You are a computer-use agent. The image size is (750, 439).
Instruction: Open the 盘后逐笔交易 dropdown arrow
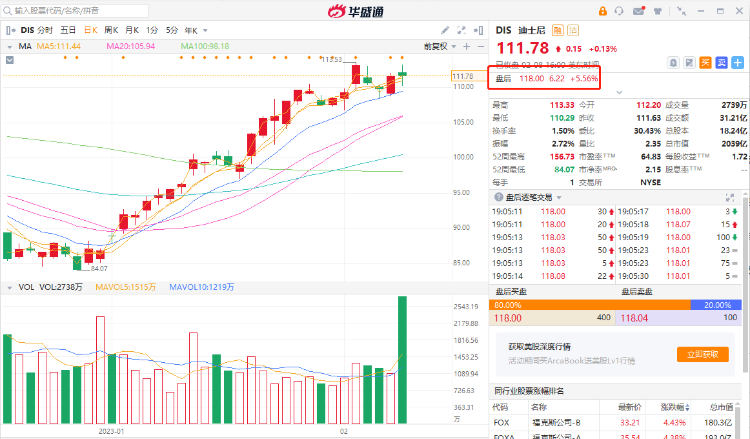559,198
